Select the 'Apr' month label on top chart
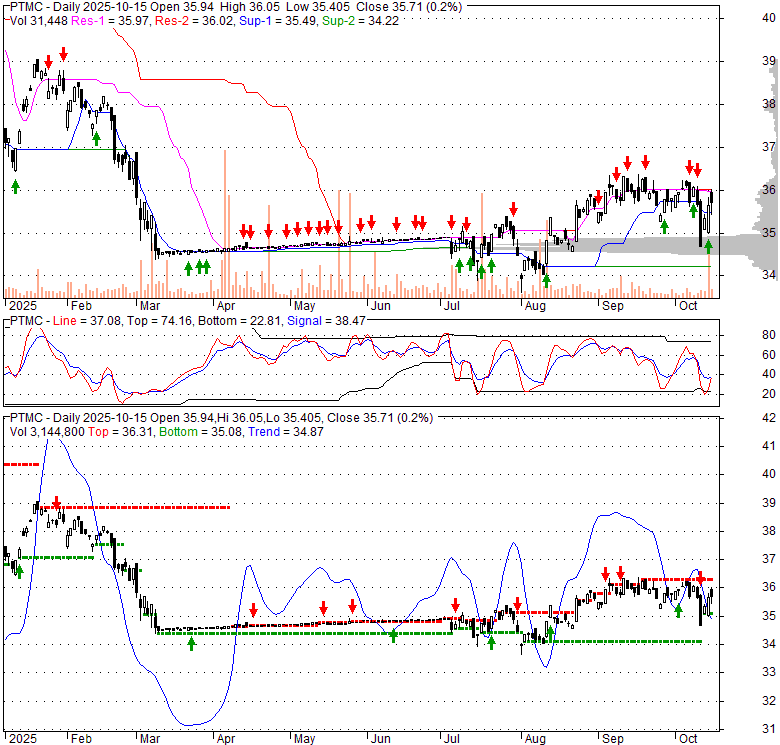780x745 pixels. pyautogui.click(x=226, y=306)
